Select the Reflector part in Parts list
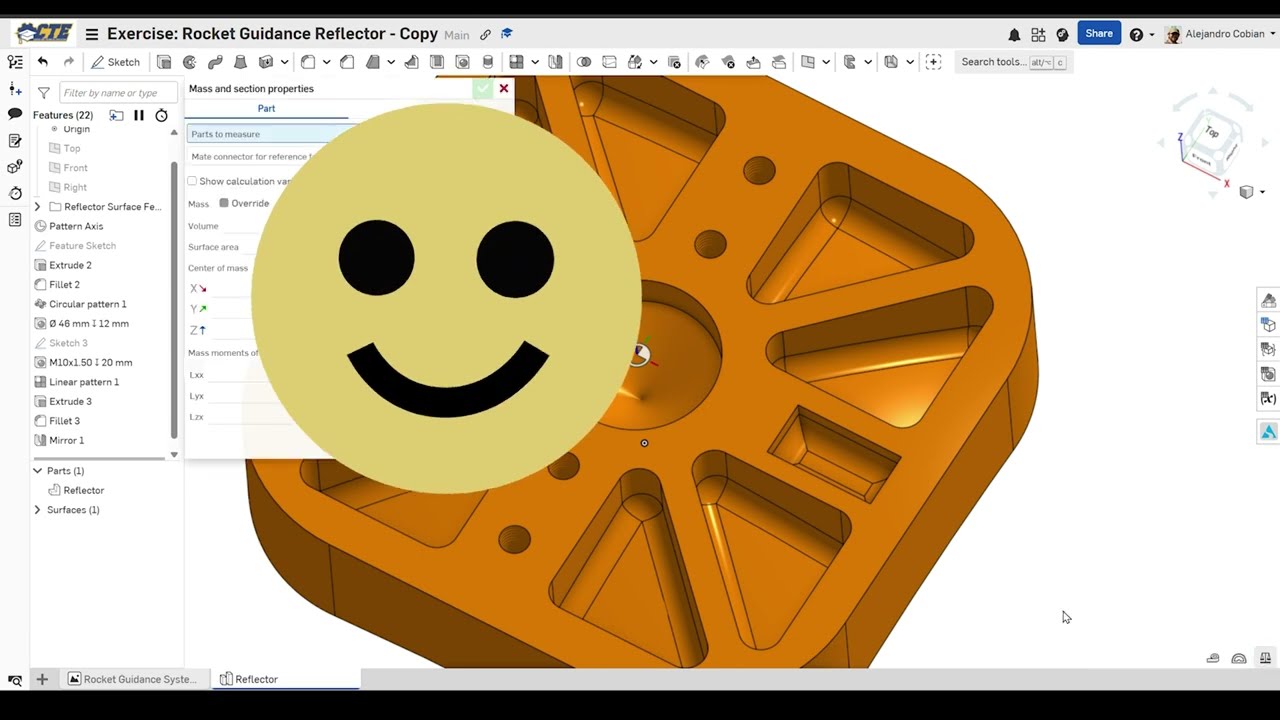Image resolution: width=1280 pixels, height=720 pixels. [x=76, y=490]
